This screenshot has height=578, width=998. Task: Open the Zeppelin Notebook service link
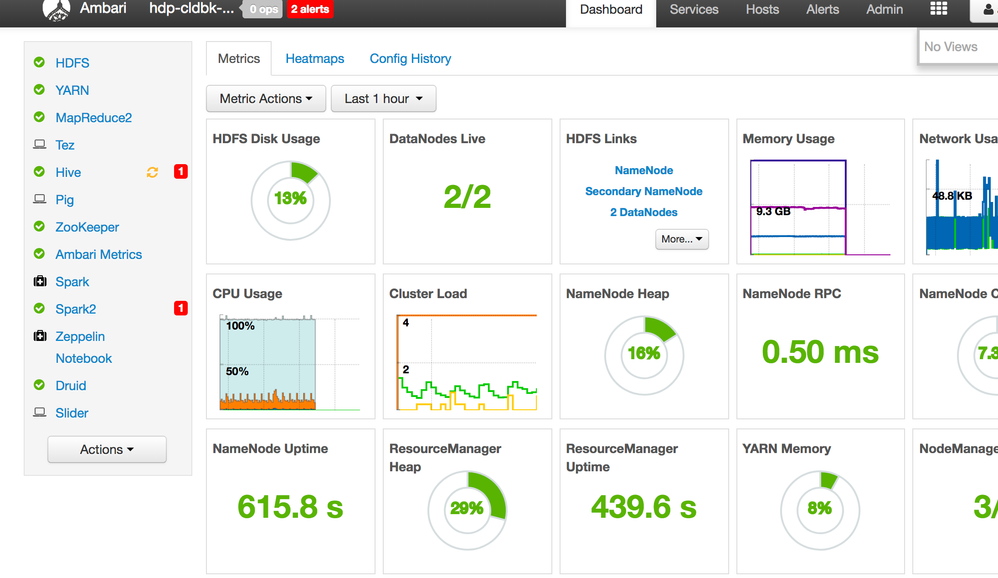(83, 348)
